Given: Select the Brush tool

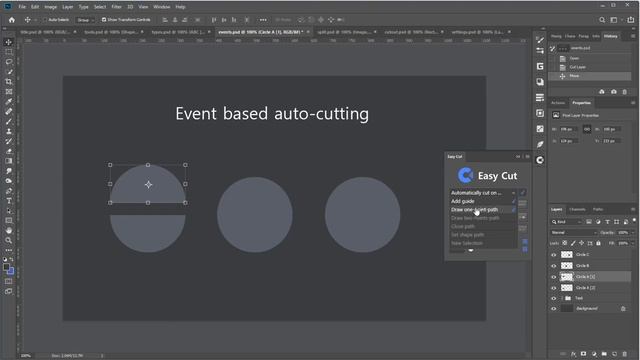Looking at the screenshot, I should 9,121.
